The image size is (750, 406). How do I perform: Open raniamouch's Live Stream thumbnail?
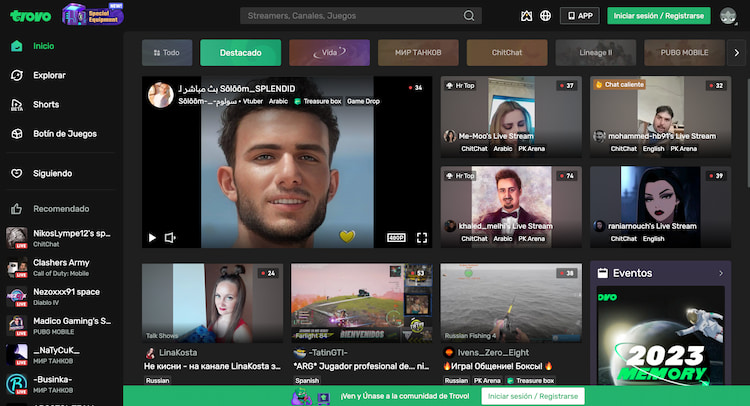point(660,207)
